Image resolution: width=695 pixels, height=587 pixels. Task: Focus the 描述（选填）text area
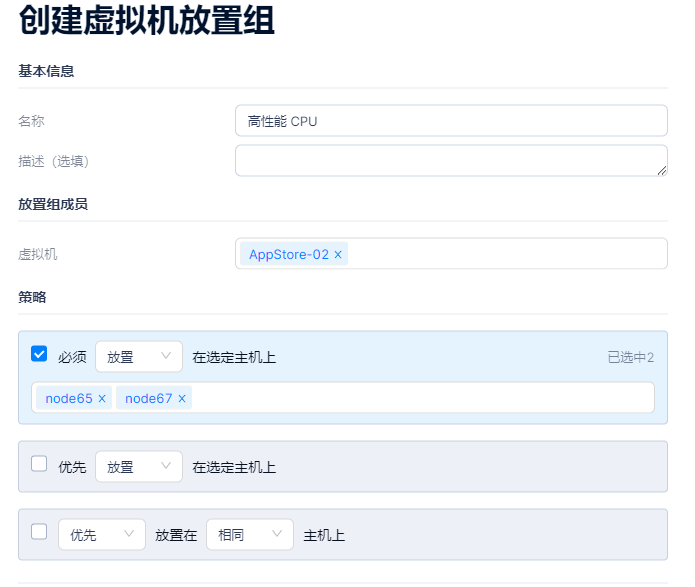[451, 160]
